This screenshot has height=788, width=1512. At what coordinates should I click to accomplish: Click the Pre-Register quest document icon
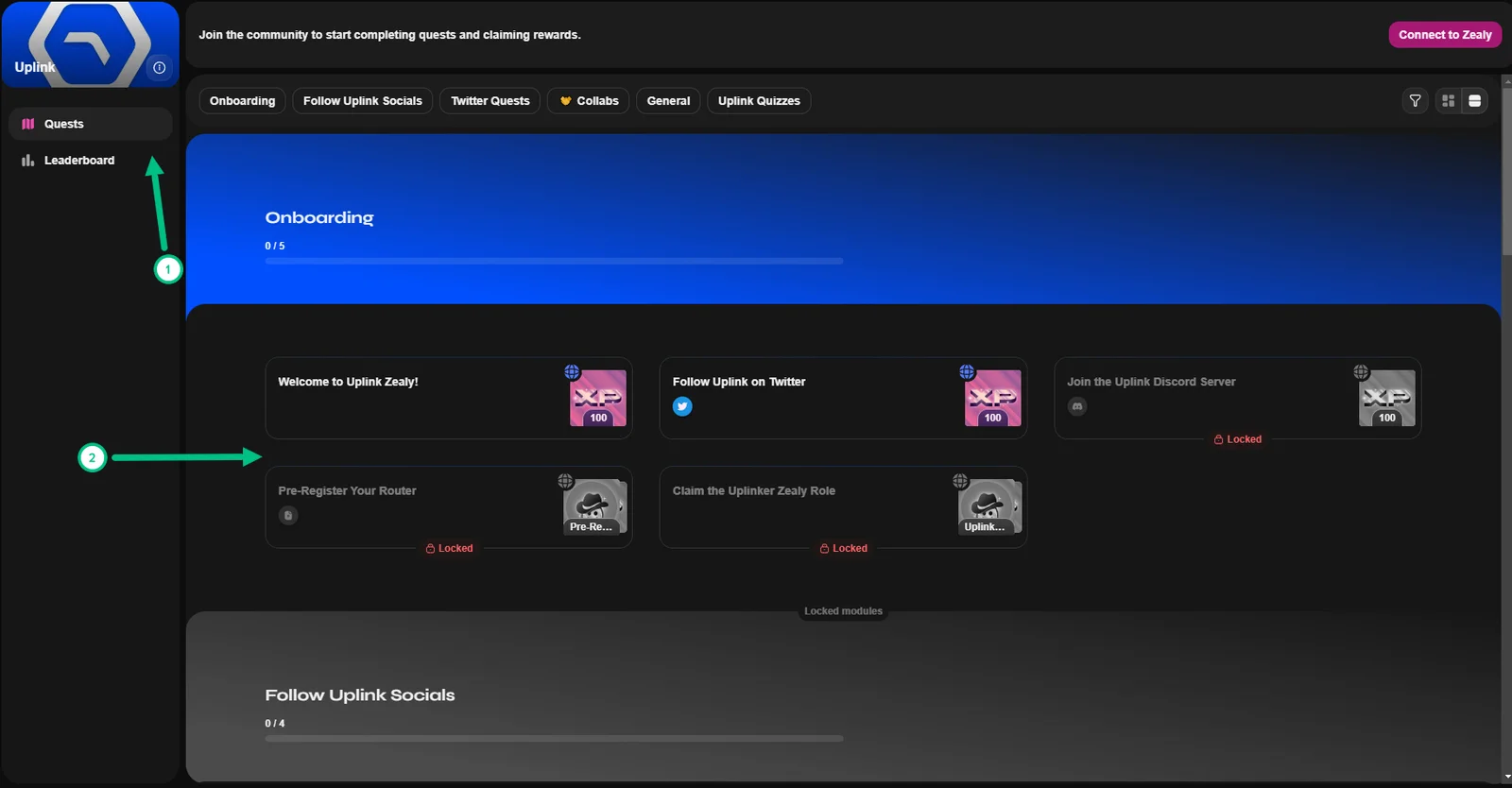[x=288, y=515]
